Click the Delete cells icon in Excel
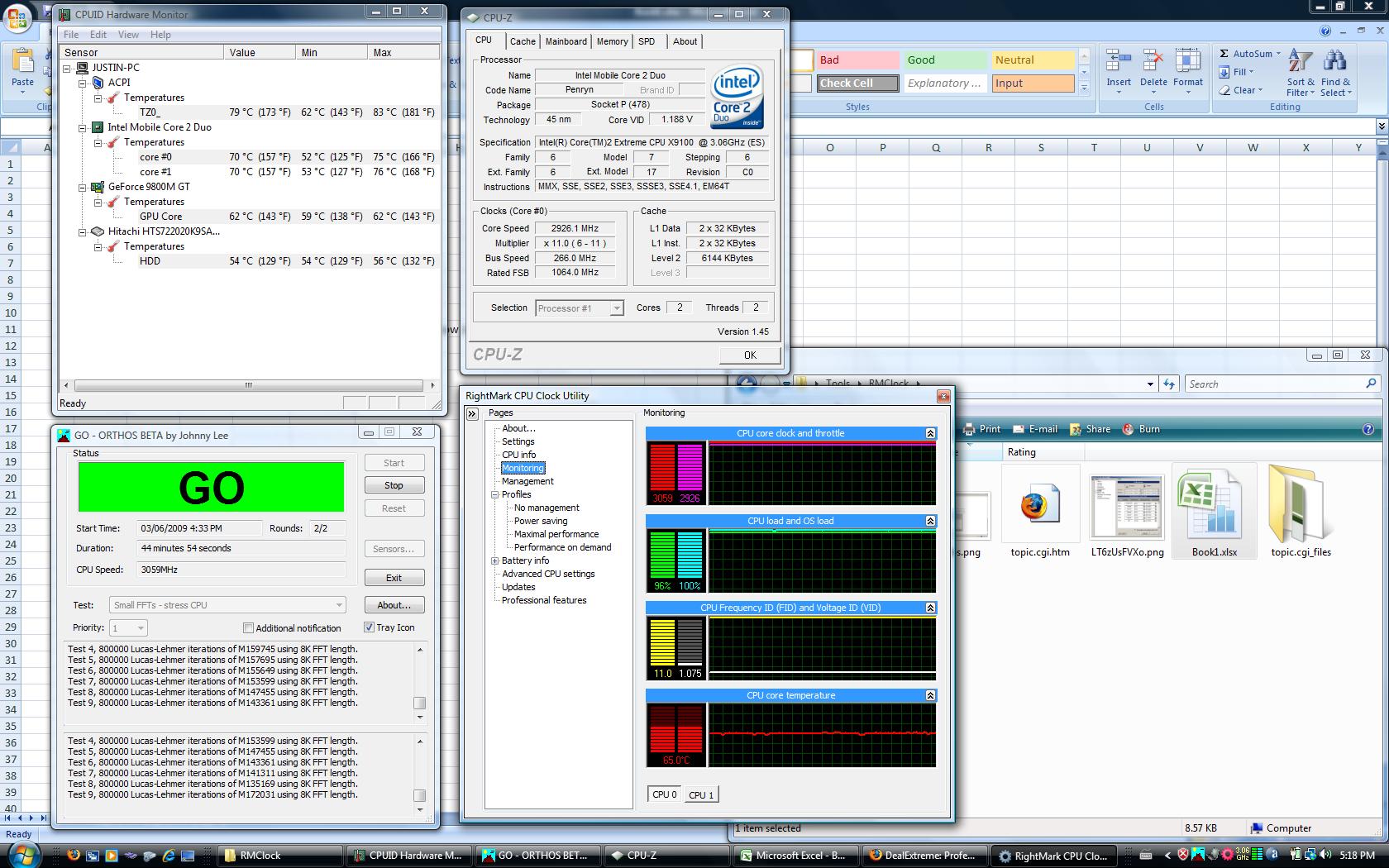The image size is (1389, 868). coord(1153,62)
